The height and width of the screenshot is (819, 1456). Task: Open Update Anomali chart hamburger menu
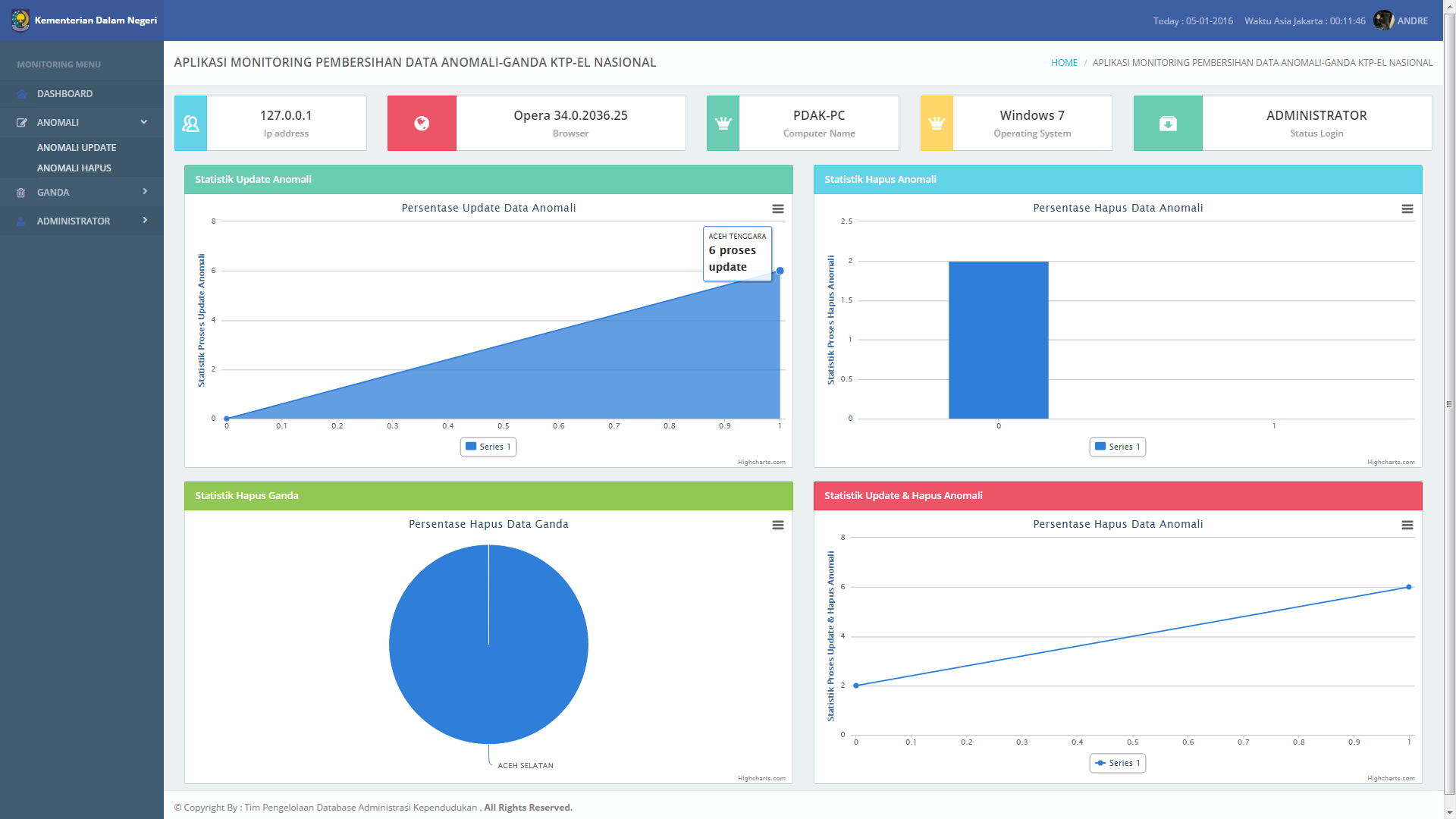778,209
